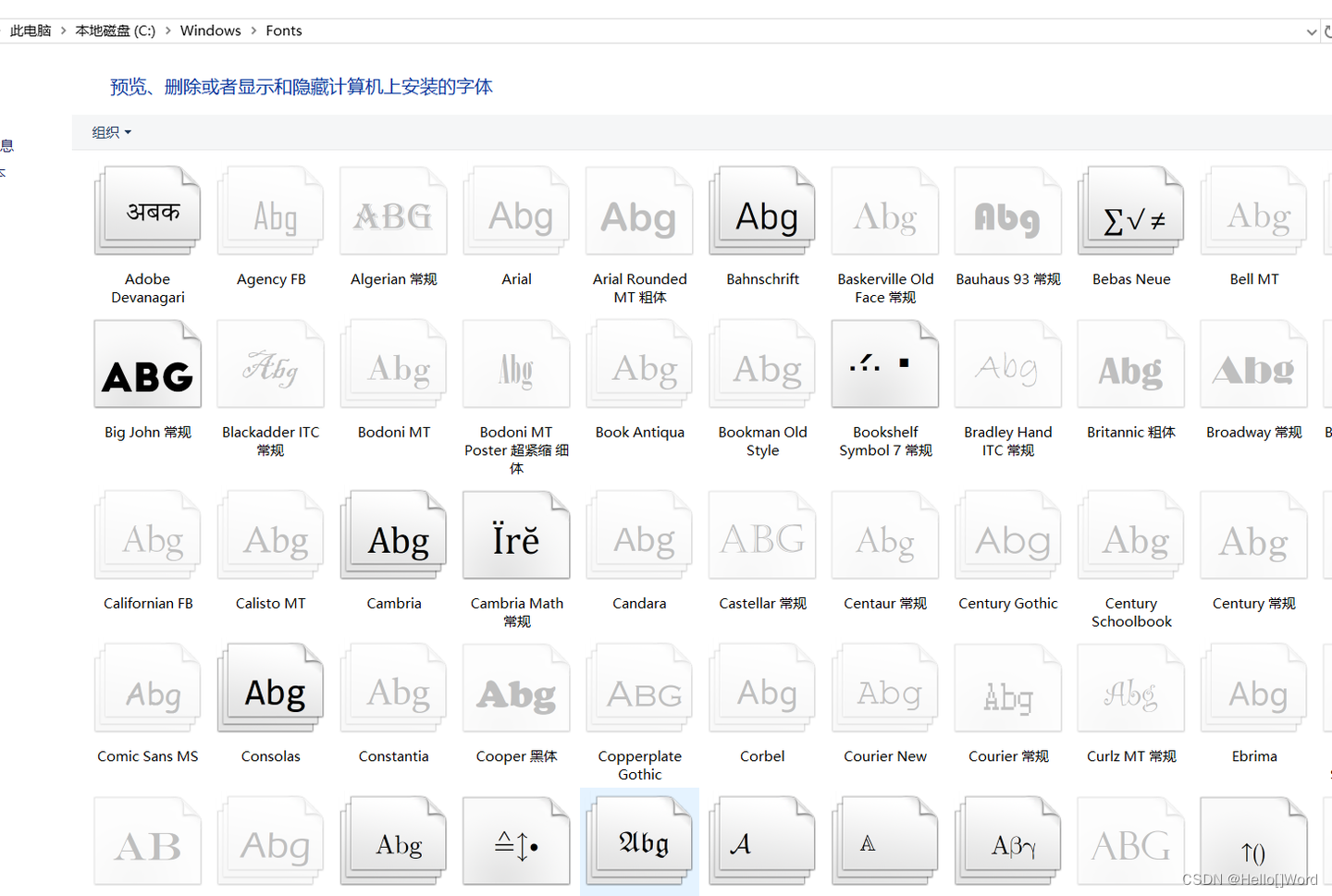The width and height of the screenshot is (1332, 896).
Task: Select Bookshelf Symbol 7 font icon
Action: (x=885, y=364)
